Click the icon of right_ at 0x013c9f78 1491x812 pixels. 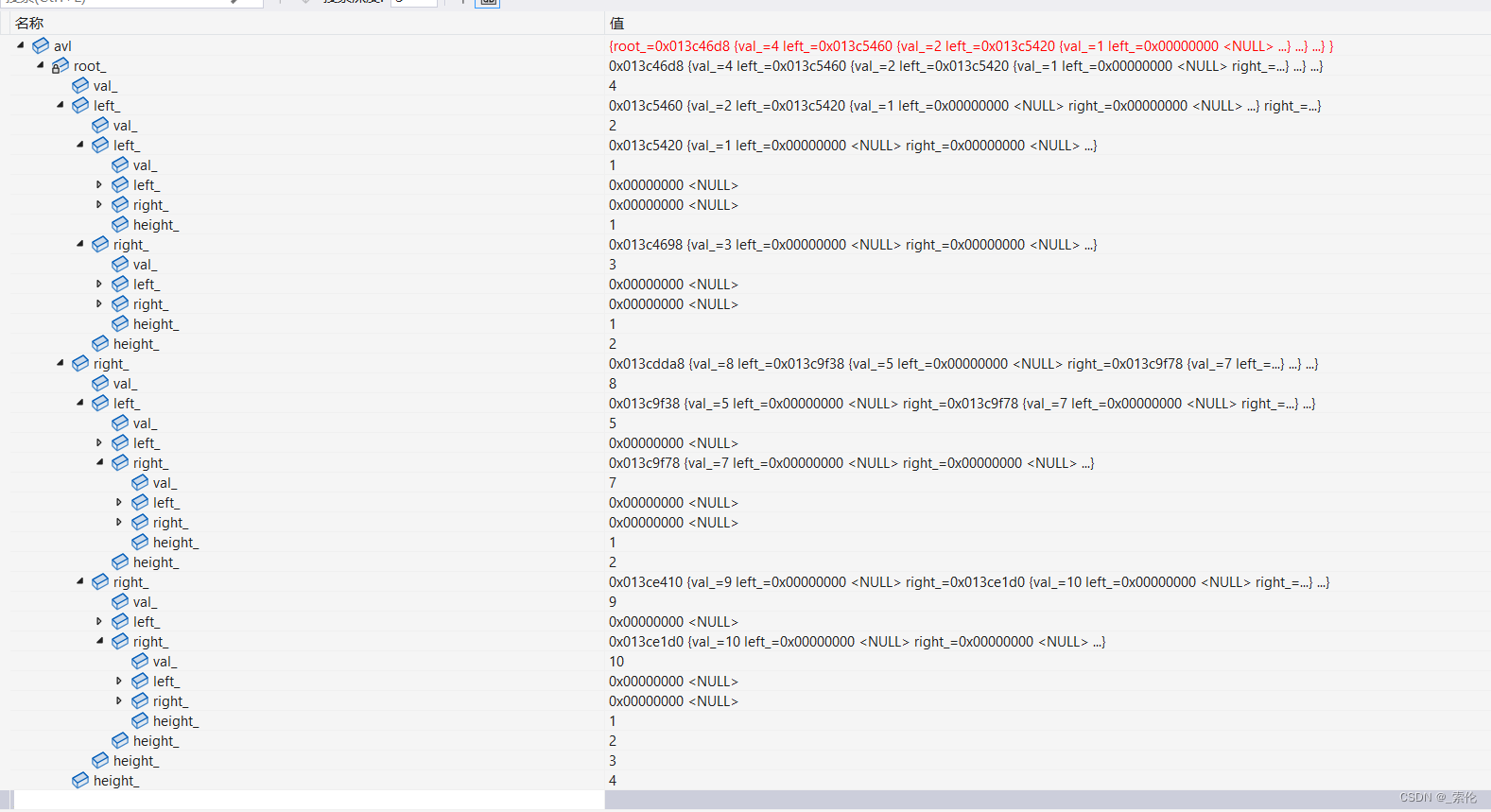click(120, 462)
